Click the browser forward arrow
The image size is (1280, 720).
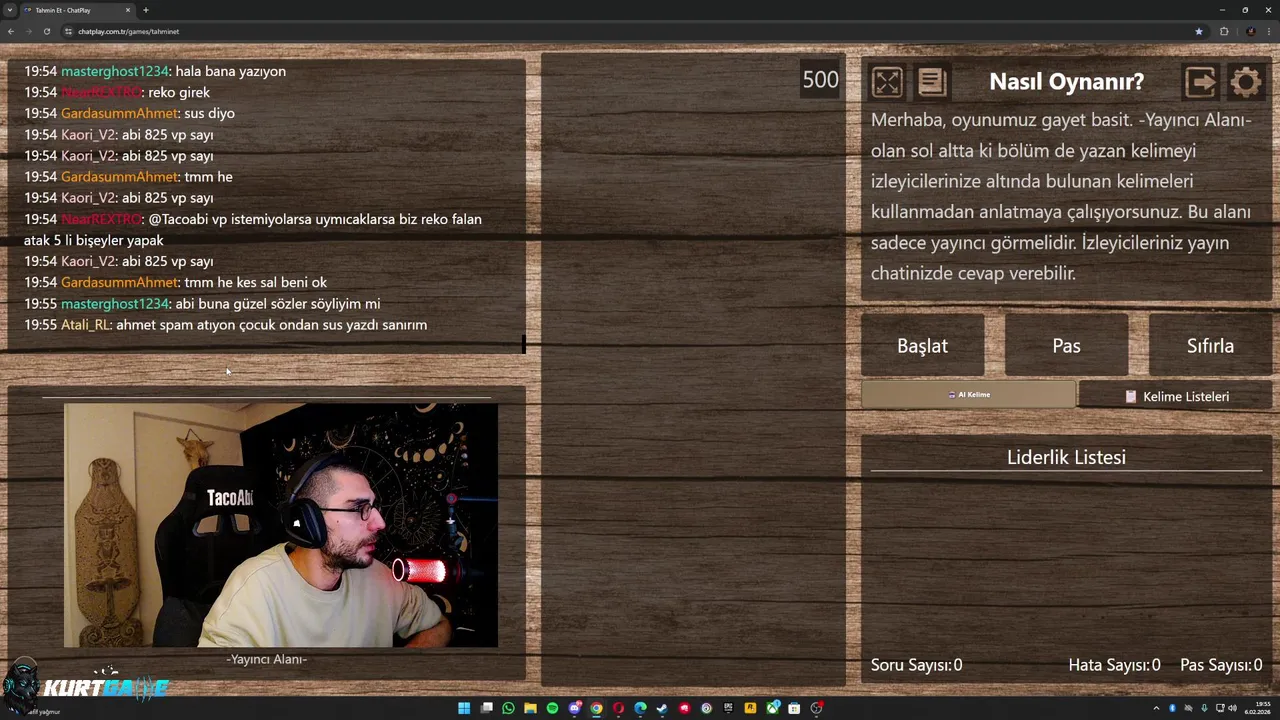point(29,31)
